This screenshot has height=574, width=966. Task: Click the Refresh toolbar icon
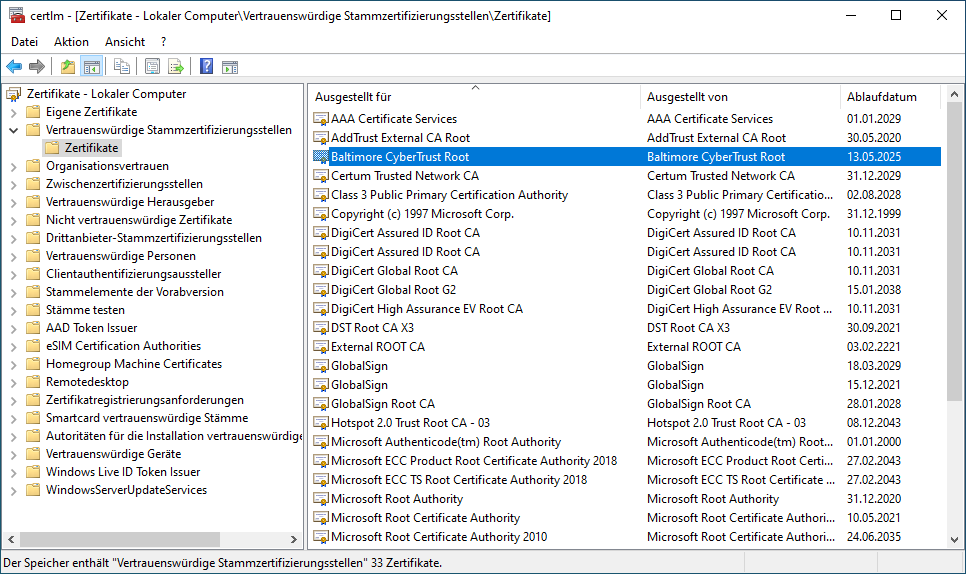[152, 67]
